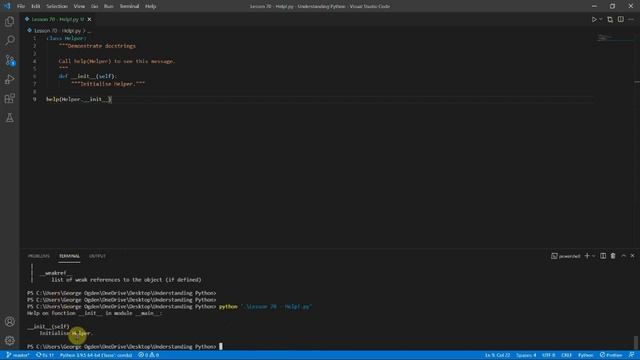Viewport: 640px width, 360px height.
Task: Switch to the Terminal panel tab
Action: [x=69, y=256]
